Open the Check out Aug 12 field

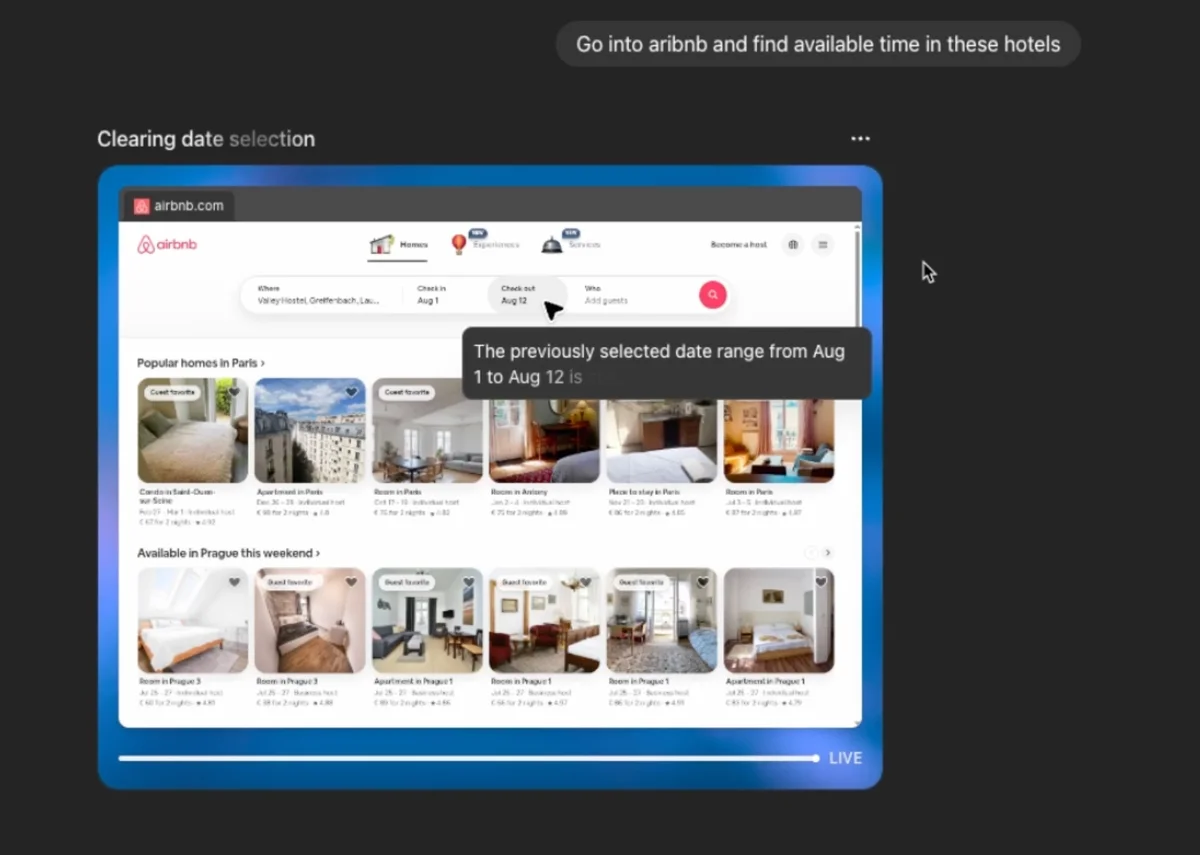[x=527, y=295]
